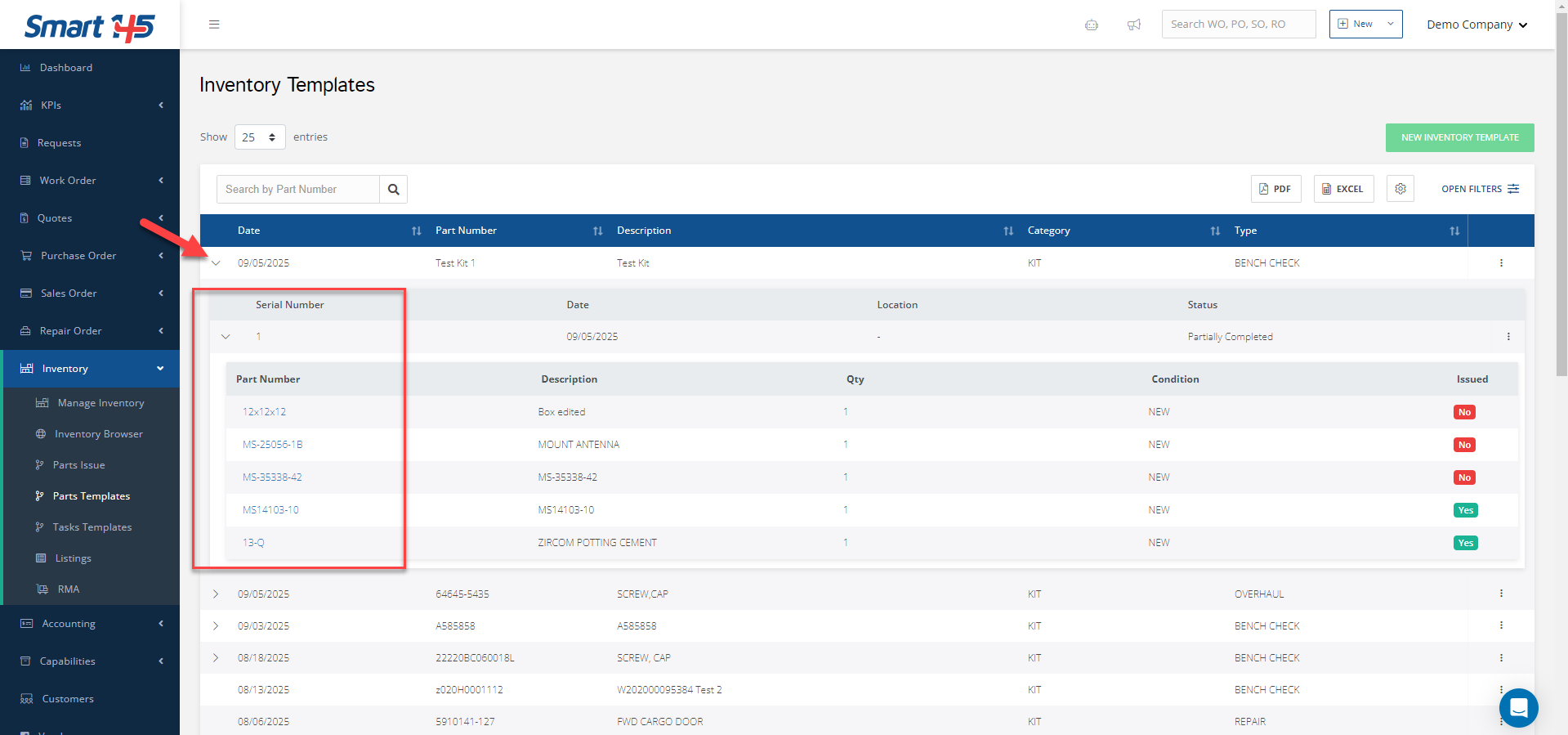This screenshot has width=1568, height=735.
Task: Click the Search by Part Number field
Action: 298,189
